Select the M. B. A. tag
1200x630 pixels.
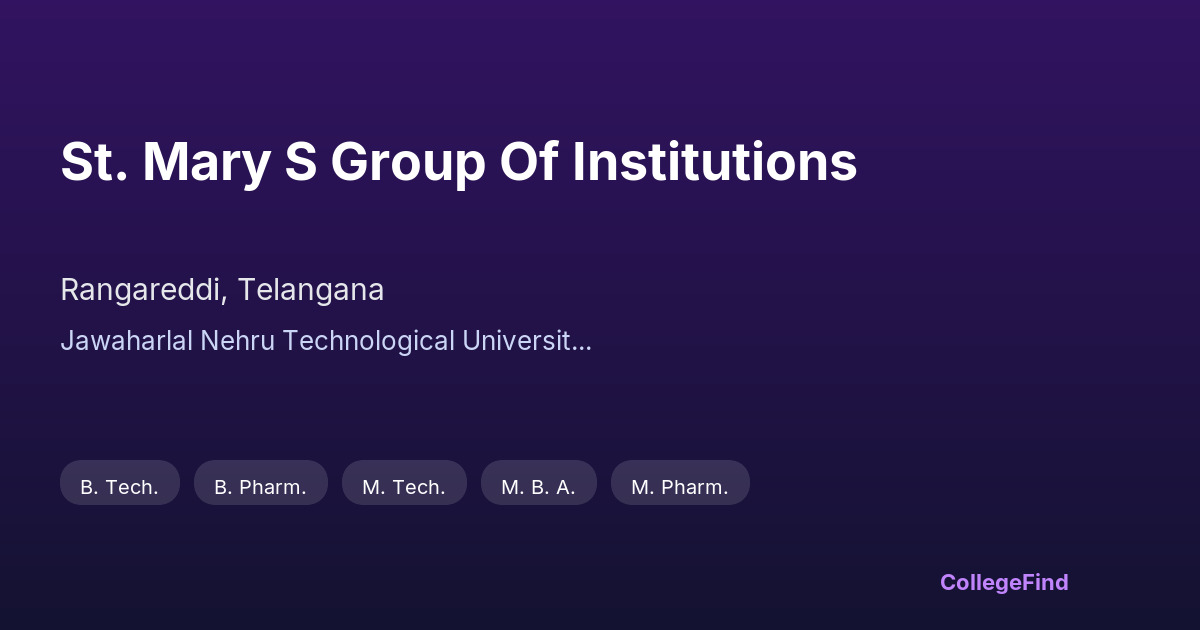pos(539,483)
